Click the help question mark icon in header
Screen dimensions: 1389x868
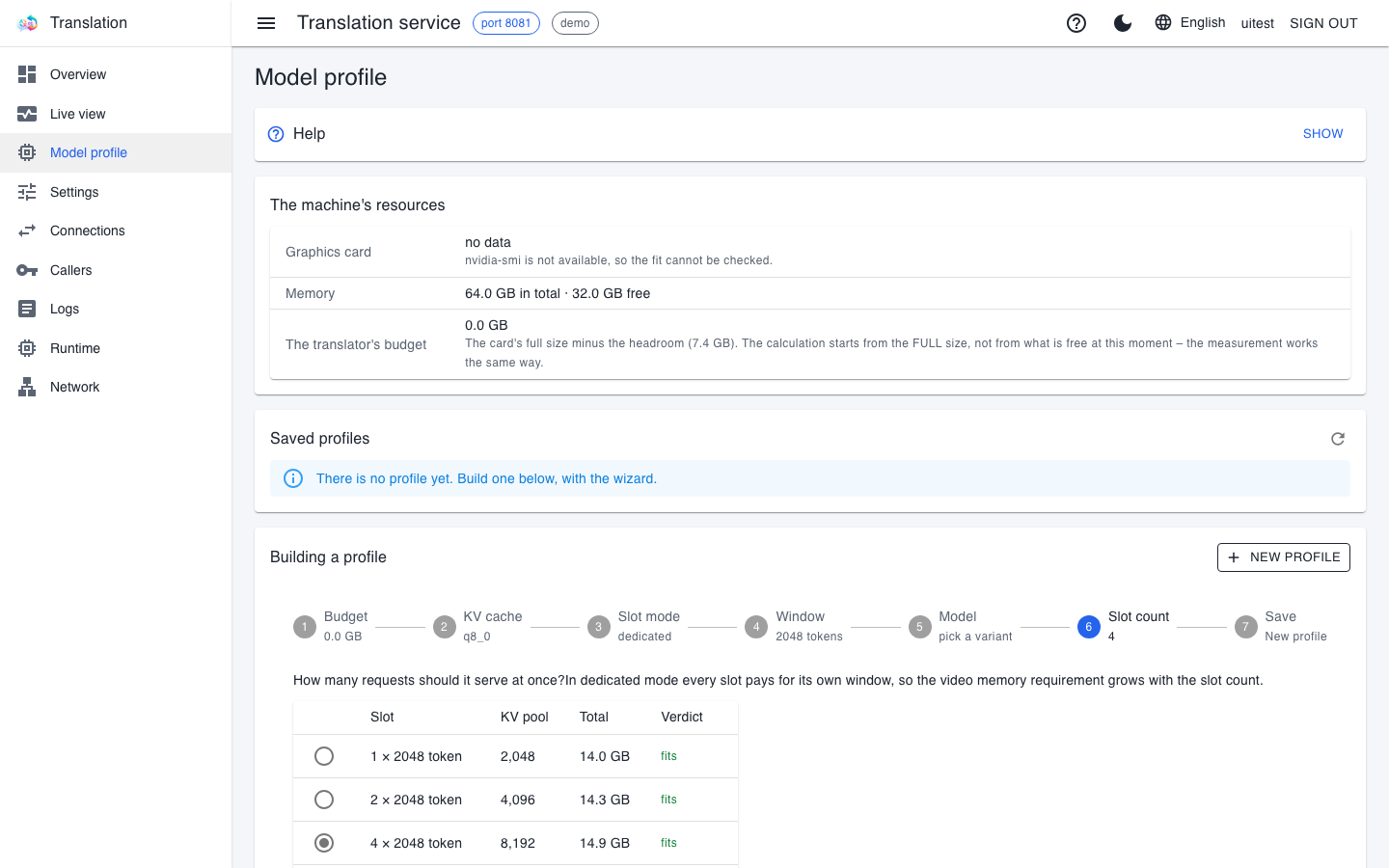coord(1076,23)
